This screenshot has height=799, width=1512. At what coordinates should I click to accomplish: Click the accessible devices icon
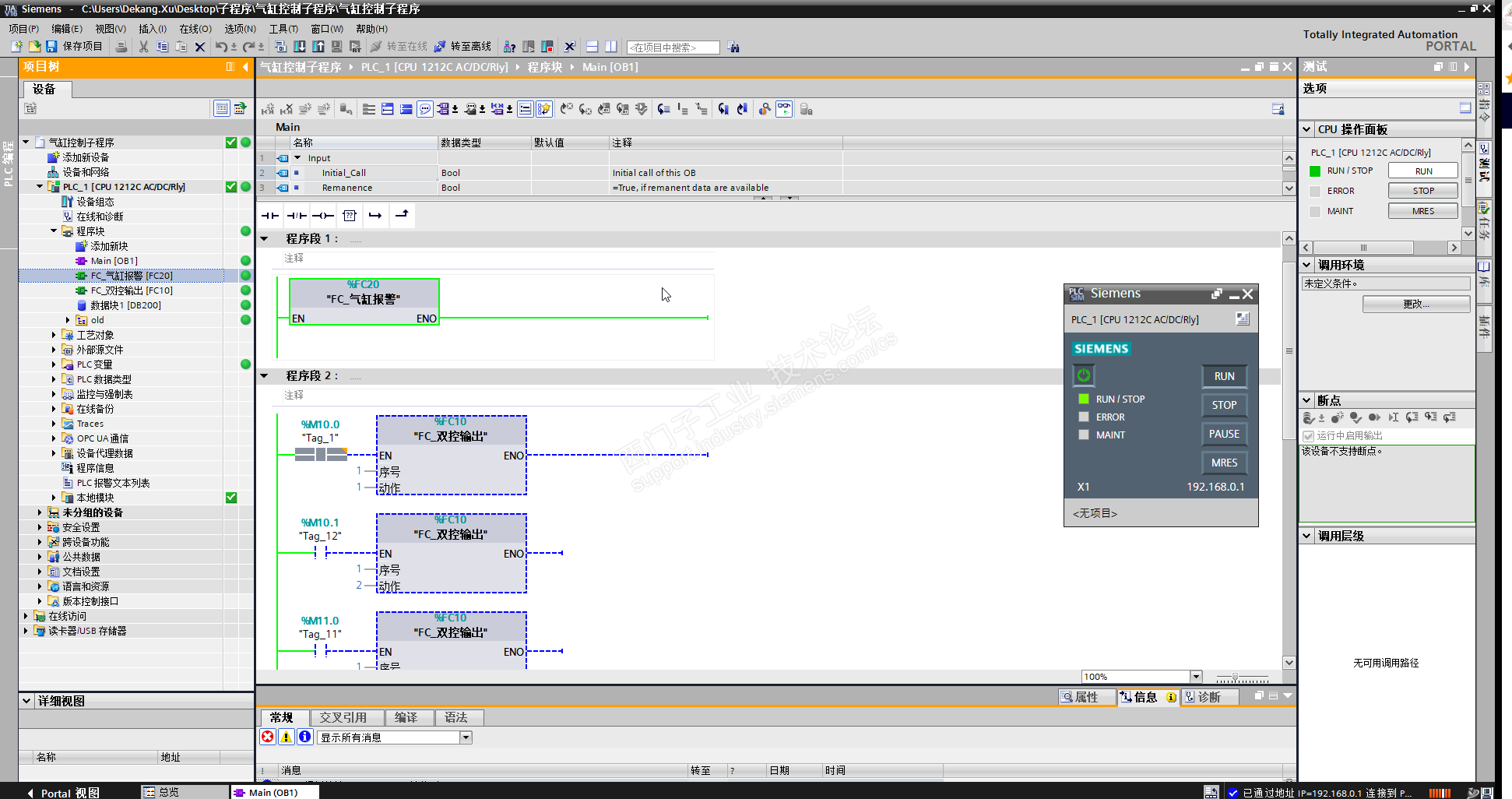click(510, 47)
